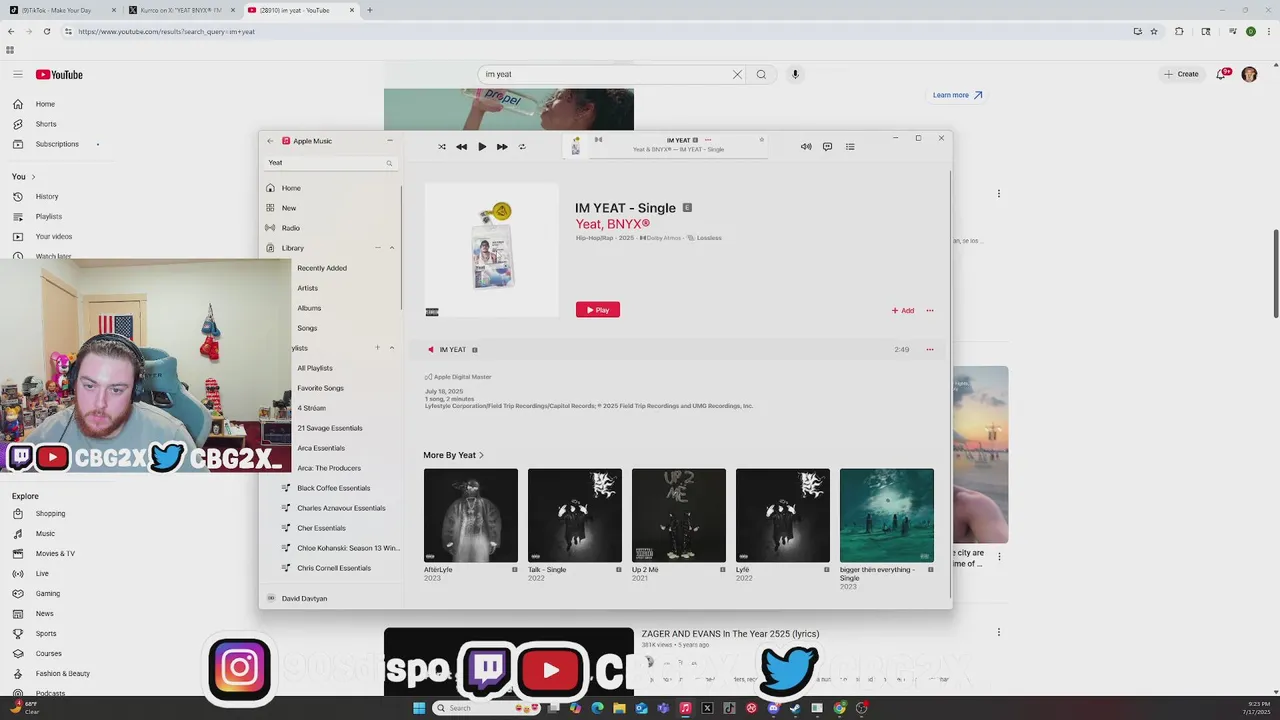
Task: Collapse the Library section chevron
Action: pyautogui.click(x=392, y=248)
